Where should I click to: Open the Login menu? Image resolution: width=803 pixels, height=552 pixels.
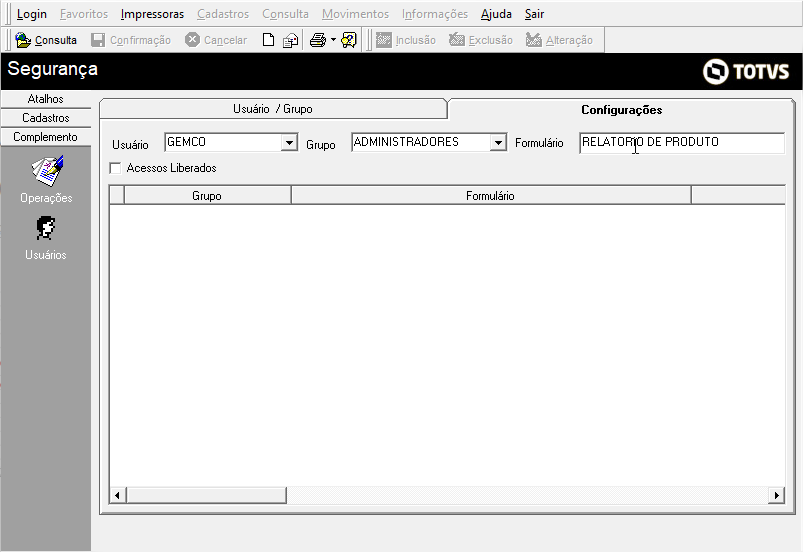click(x=31, y=14)
